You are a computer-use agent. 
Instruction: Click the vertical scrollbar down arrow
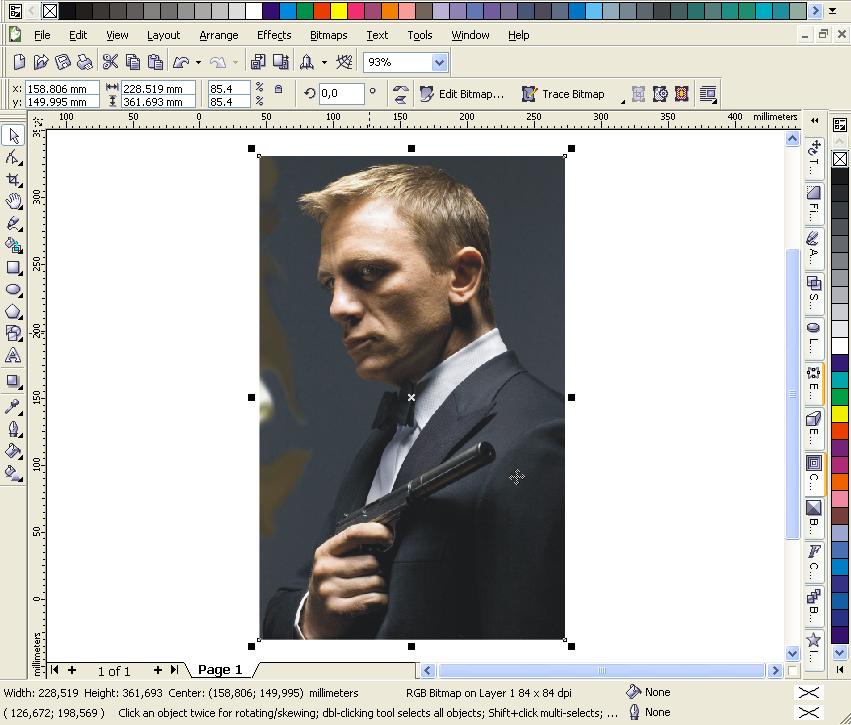tap(792, 653)
